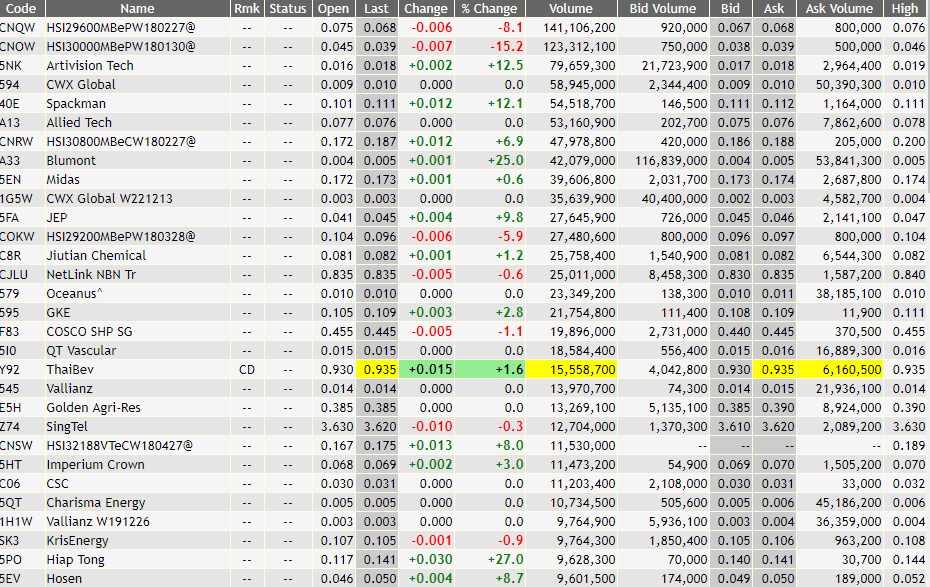Click ThaiBev highlighted Last price 0.935
Viewport: 930px width, 587px height.
point(377,369)
